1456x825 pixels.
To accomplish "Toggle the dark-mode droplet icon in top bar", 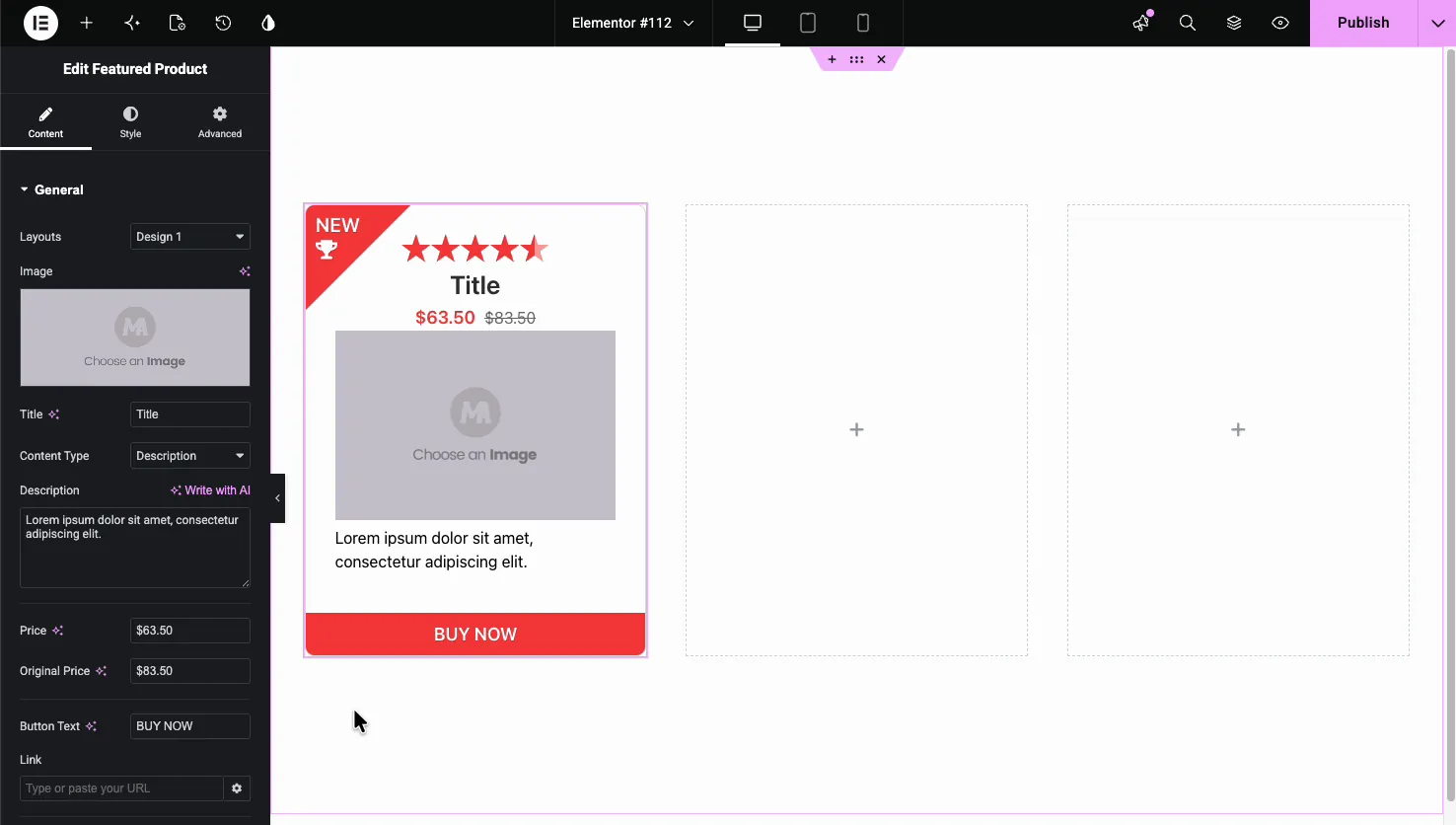I will point(268,23).
